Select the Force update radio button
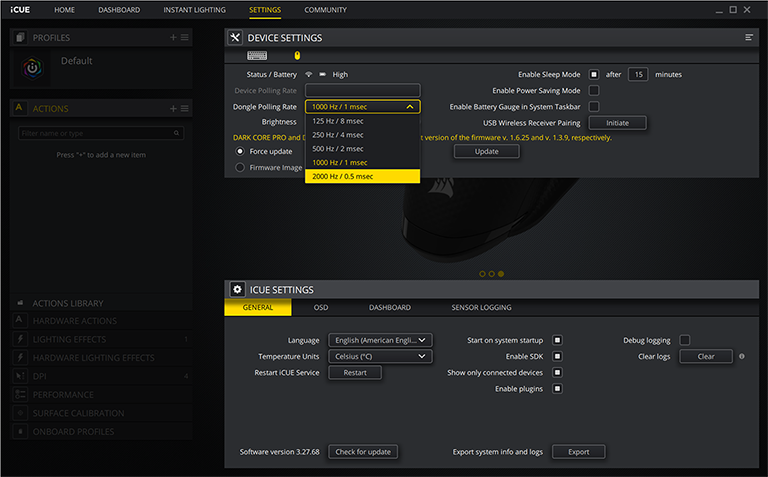Image resolution: width=768 pixels, height=477 pixels. point(240,151)
